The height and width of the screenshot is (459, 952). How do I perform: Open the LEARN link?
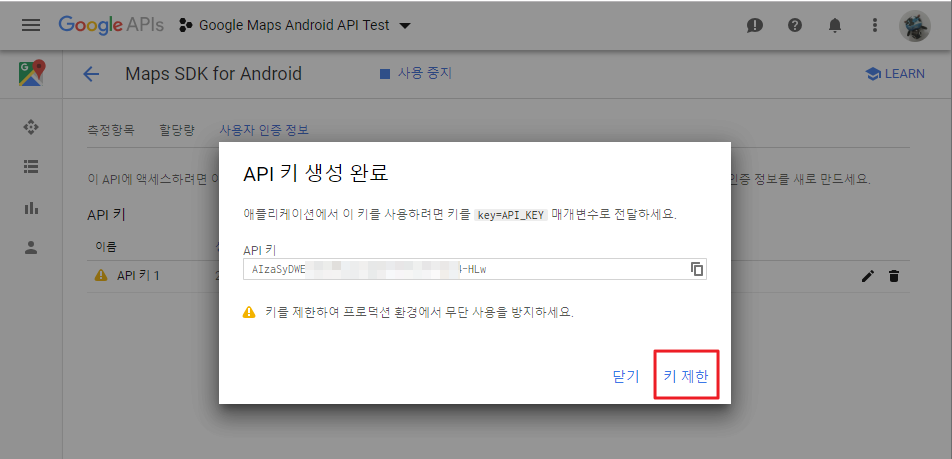(x=895, y=74)
